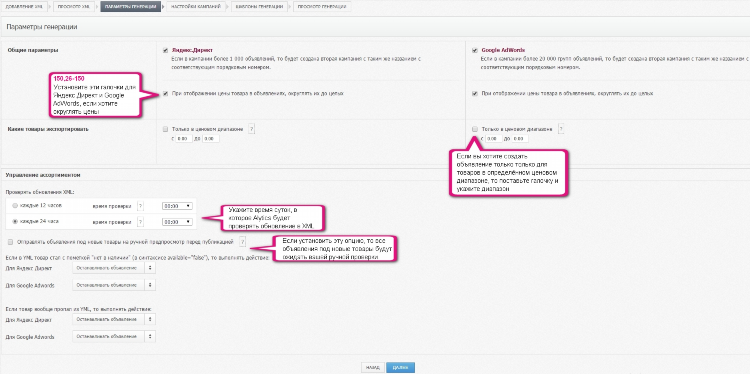Enable the Яндекс.Директ checkbox
The height and width of the screenshot is (374, 750).
coord(165,50)
